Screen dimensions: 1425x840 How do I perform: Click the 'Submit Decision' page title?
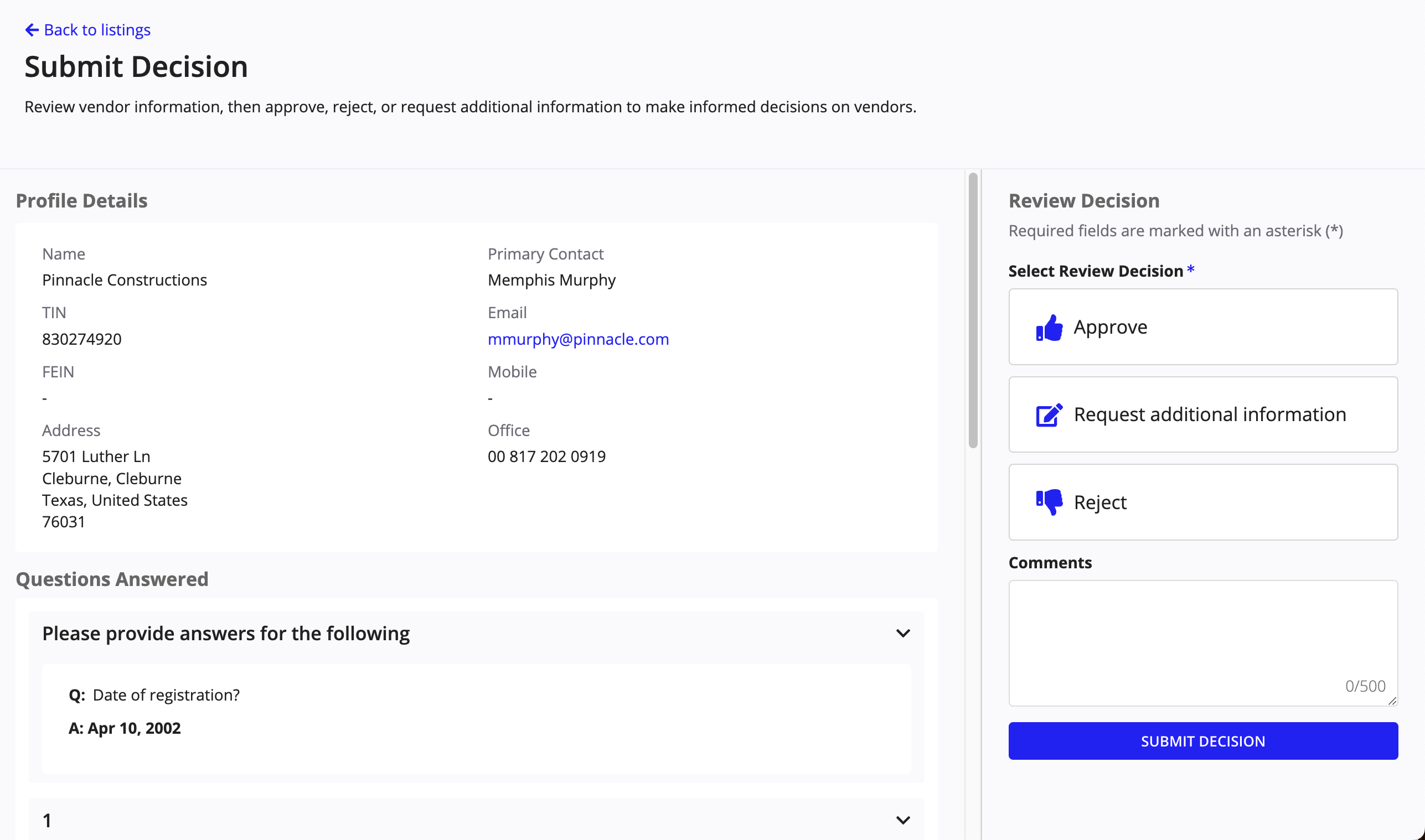pos(136,66)
